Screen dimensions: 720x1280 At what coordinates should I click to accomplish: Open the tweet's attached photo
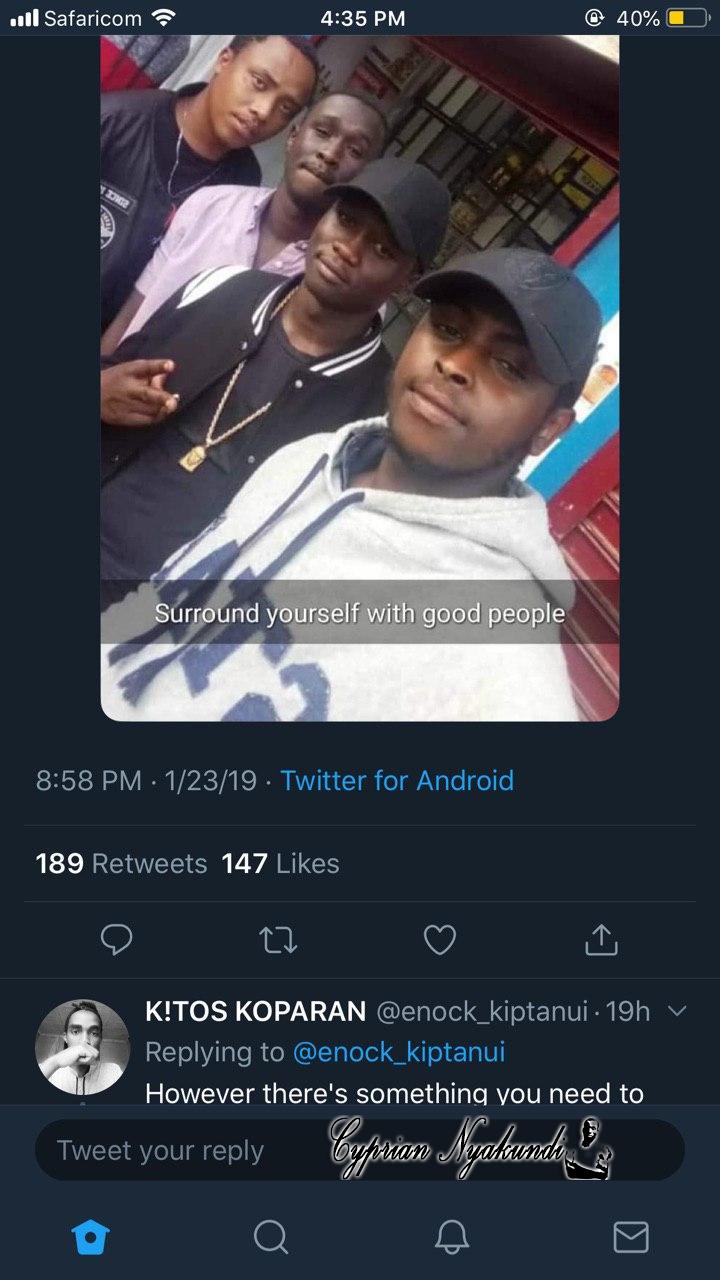[360, 380]
